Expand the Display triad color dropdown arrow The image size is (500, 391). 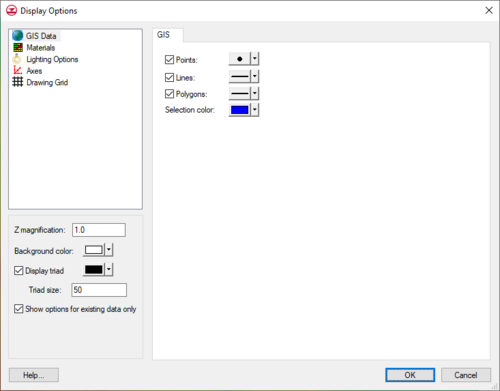pyautogui.click(x=109, y=270)
